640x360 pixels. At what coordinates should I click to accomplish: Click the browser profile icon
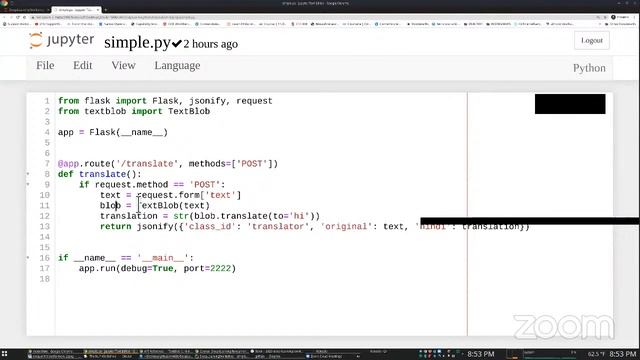[613, 17]
